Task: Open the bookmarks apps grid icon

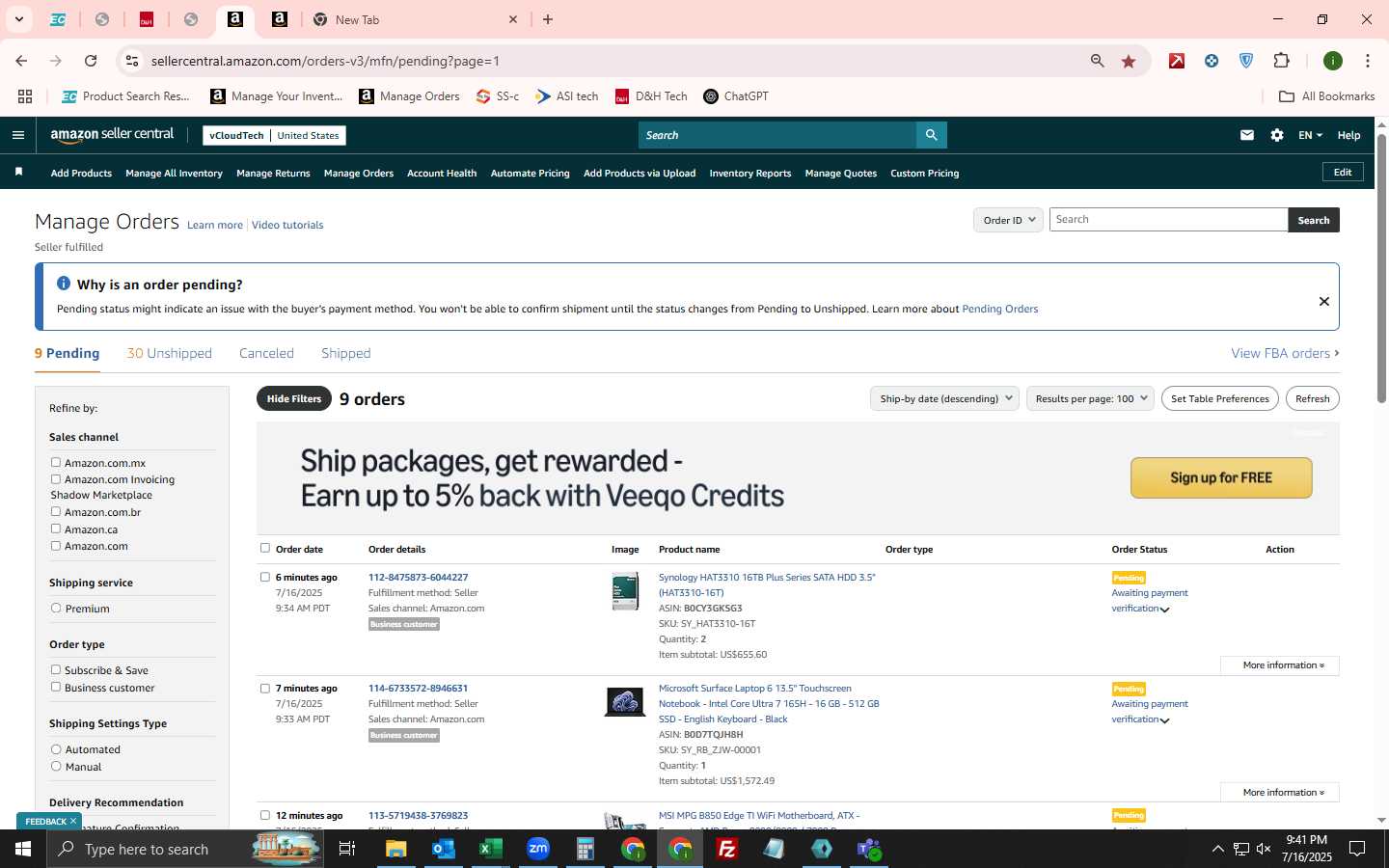Action: [x=25, y=96]
